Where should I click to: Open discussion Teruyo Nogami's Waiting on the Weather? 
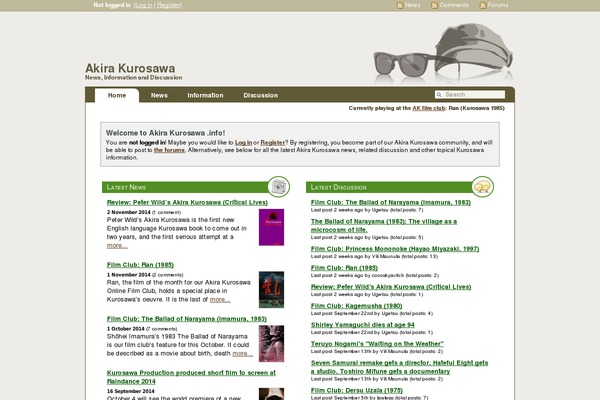tap(377, 344)
